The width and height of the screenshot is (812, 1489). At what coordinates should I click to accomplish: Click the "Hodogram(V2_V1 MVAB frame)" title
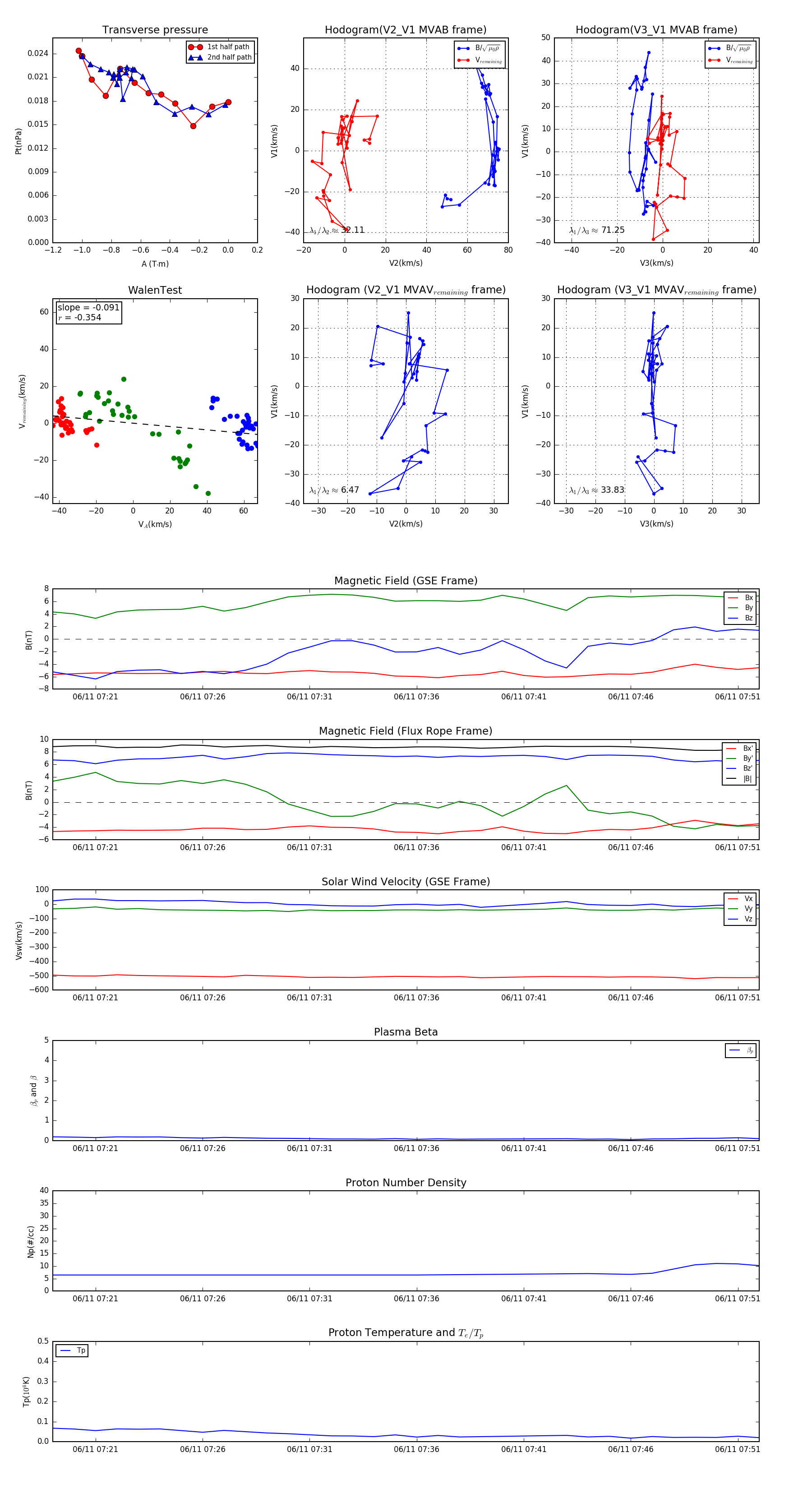(406, 30)
